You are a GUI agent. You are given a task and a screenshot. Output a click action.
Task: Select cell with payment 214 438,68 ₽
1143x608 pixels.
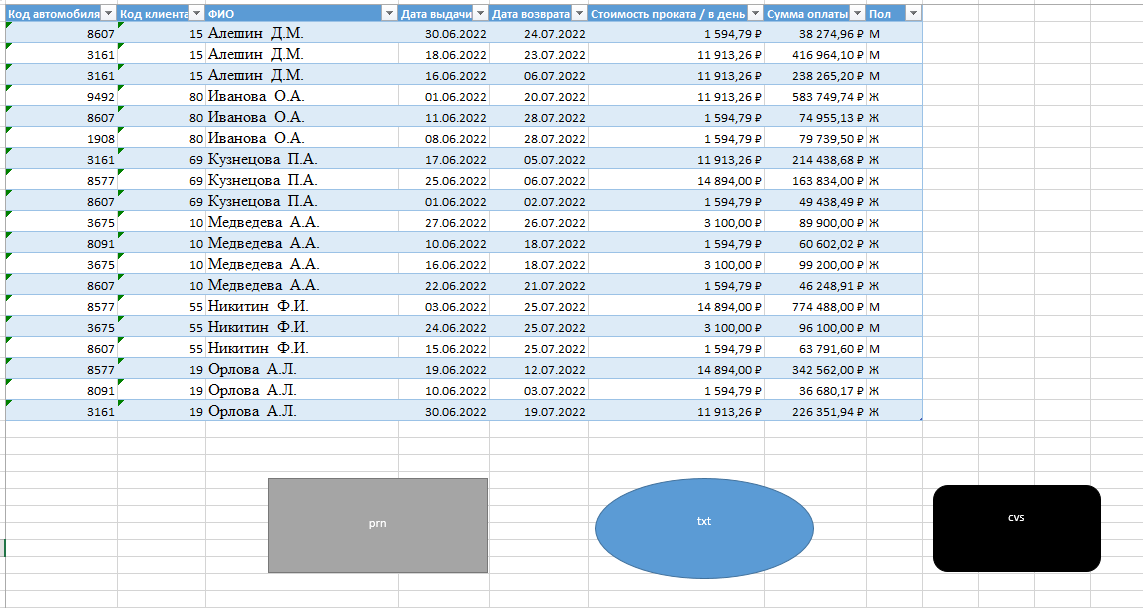[815, 159]
